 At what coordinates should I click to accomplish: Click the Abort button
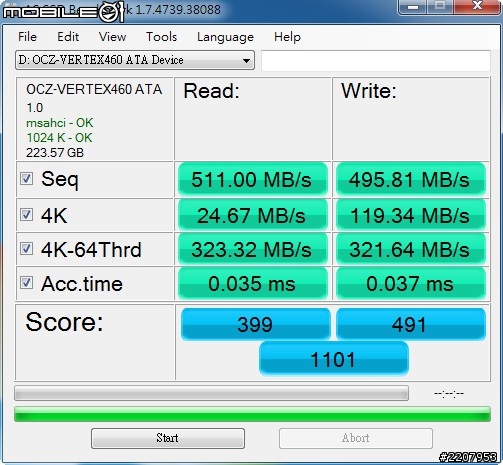[x=356, y=438]
